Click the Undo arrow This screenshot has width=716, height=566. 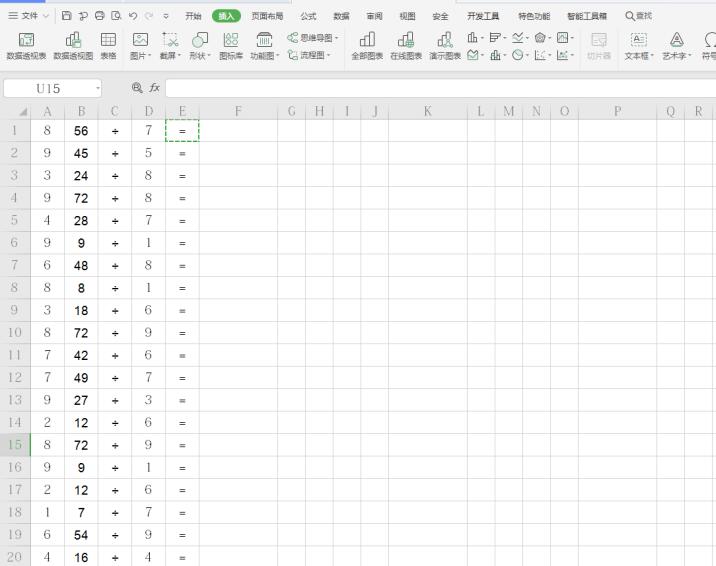(x=133, y=16)
